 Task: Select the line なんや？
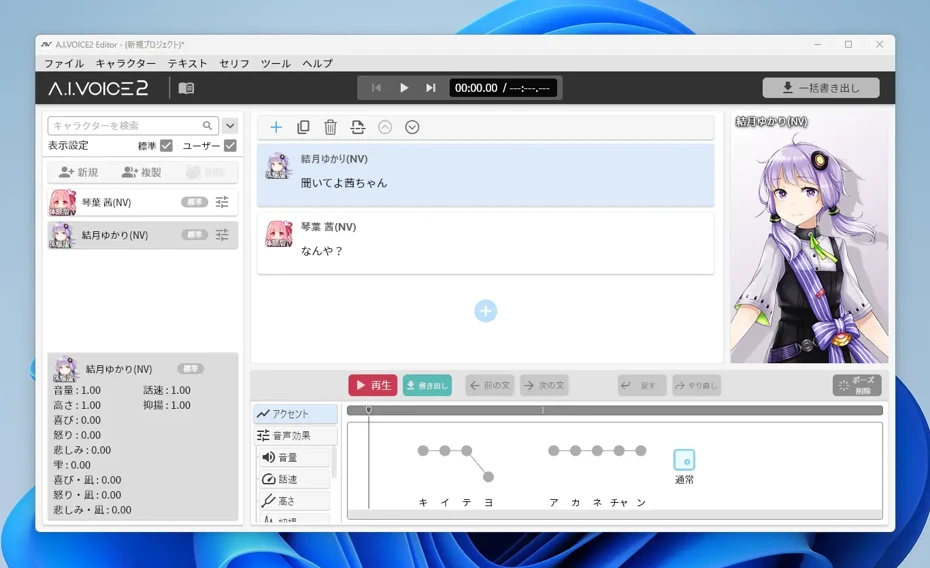pos(485,243)
